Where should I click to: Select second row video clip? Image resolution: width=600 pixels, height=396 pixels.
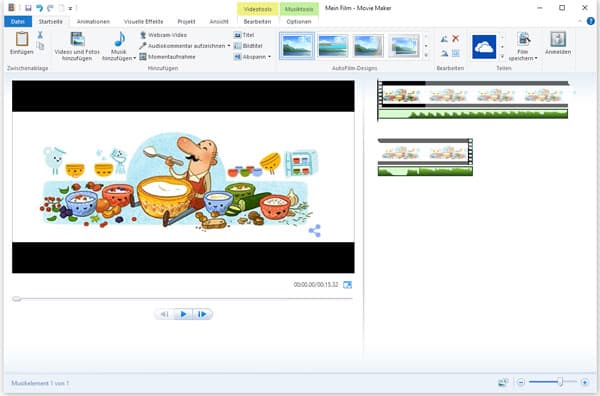point(426,152)
